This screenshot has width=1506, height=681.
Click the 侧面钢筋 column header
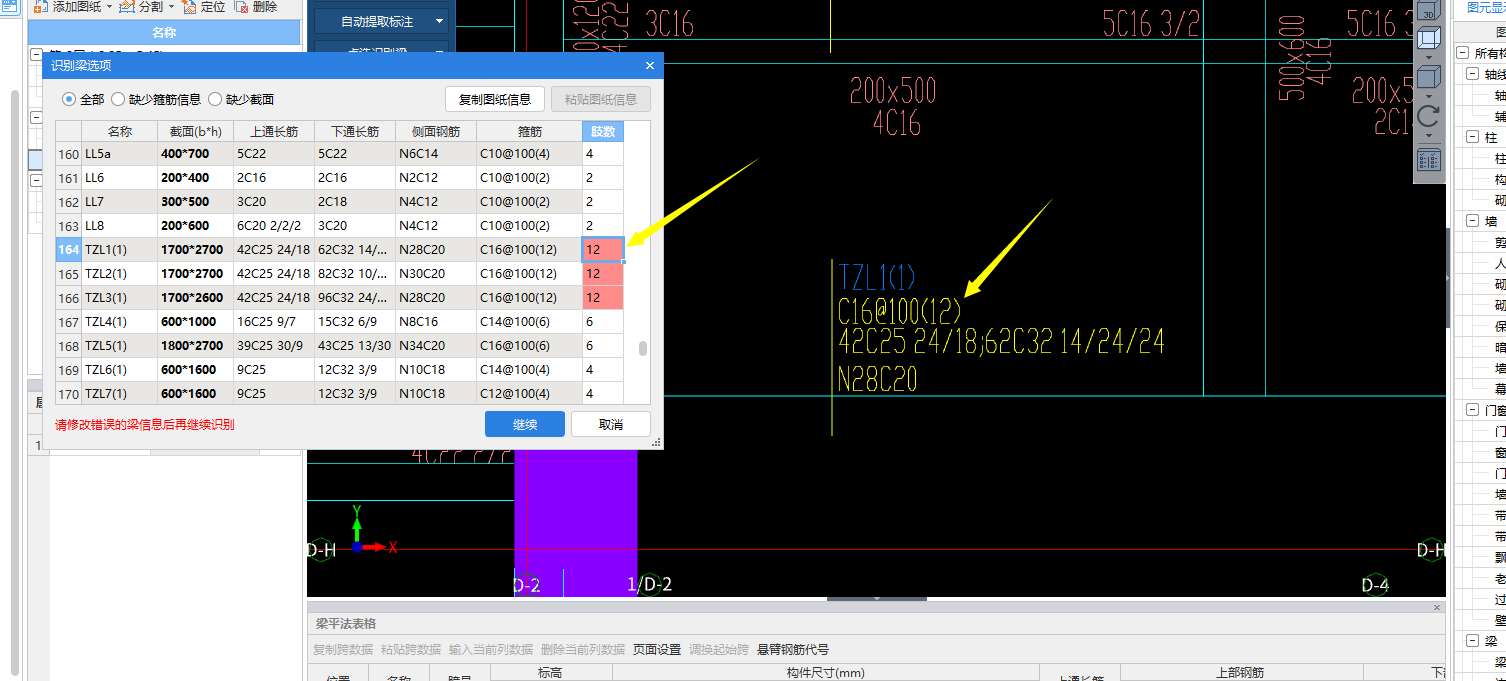[x=436, y=131]
